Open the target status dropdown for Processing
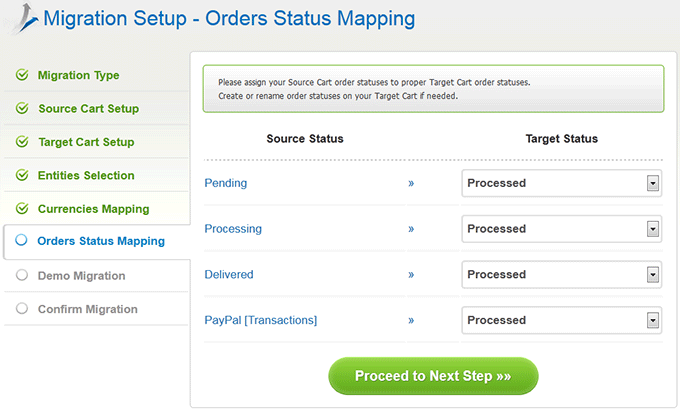This screenshot has width=680, height=410. click(562, 229)
